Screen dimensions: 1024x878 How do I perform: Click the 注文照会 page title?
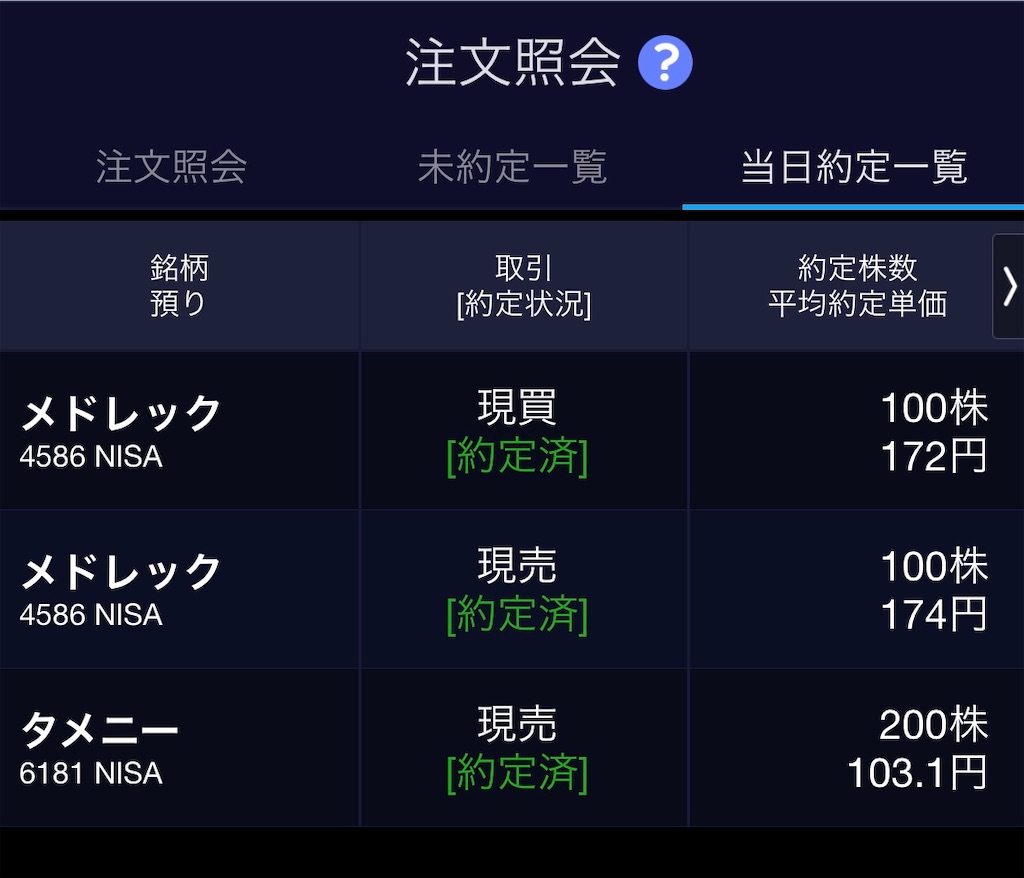coord(512,62)
